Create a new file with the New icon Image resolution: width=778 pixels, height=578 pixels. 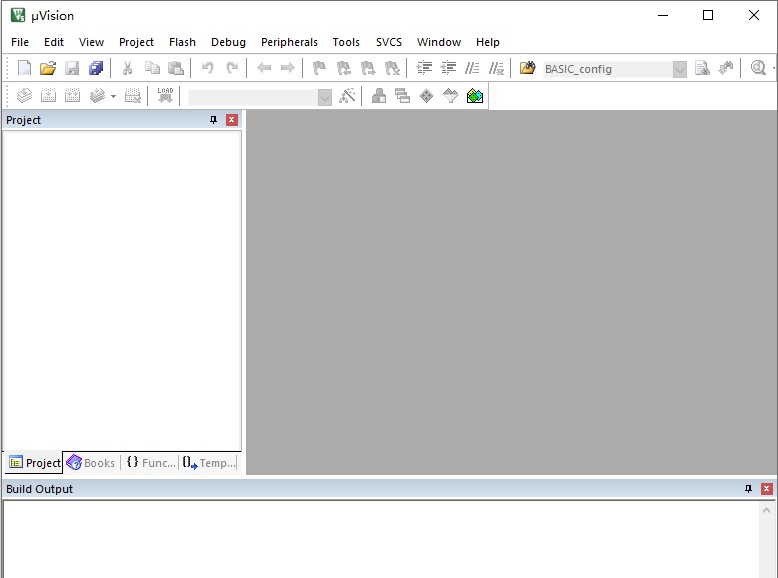(x=24, y=68)
